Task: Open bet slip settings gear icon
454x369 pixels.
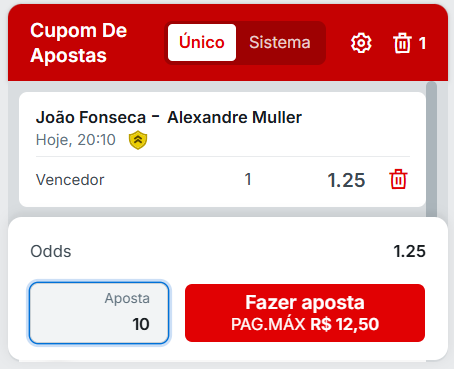Action: point(361,43)
